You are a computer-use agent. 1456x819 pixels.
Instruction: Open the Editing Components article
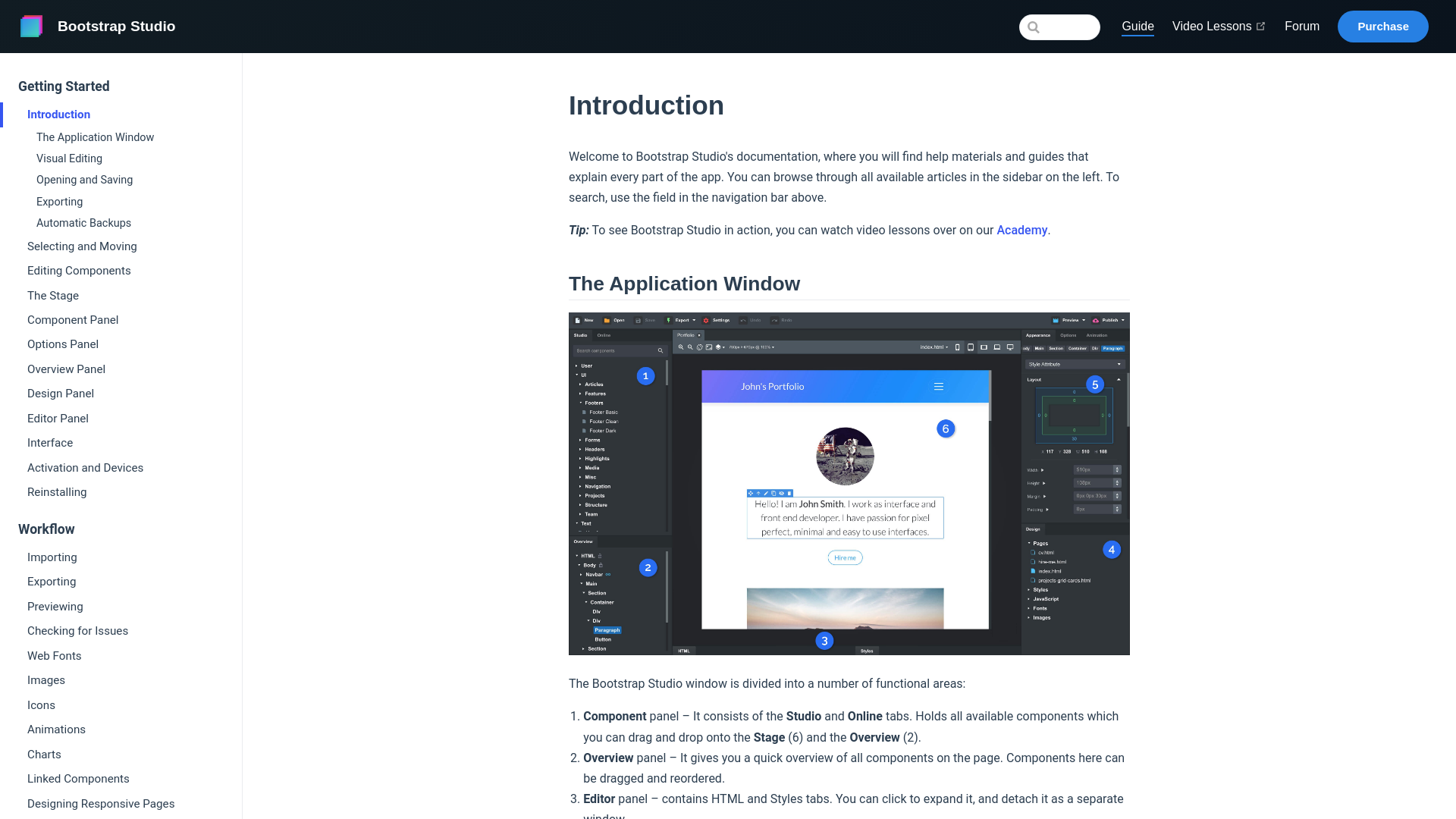point(79,271)
